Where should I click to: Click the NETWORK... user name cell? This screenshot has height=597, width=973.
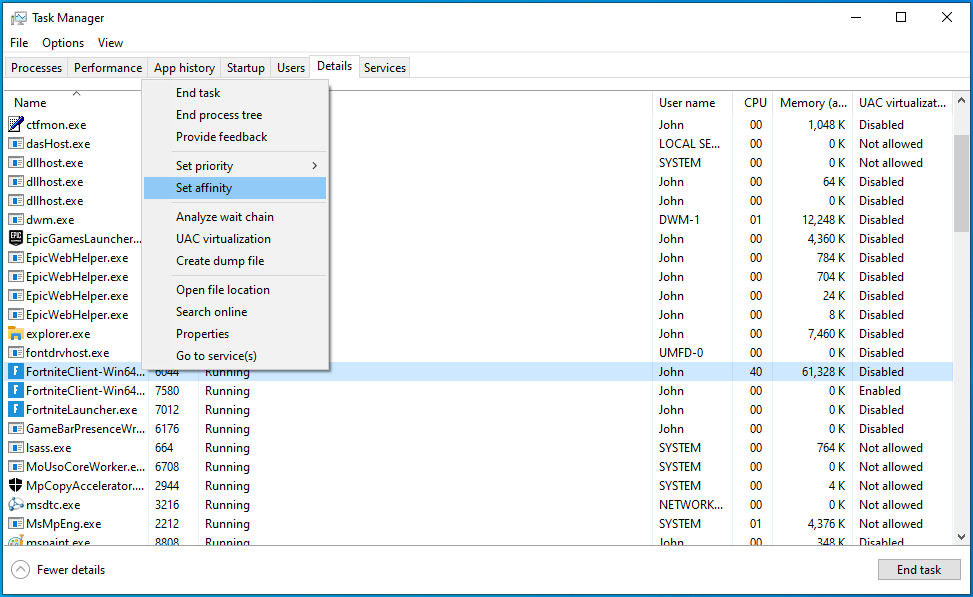point(691,505)
